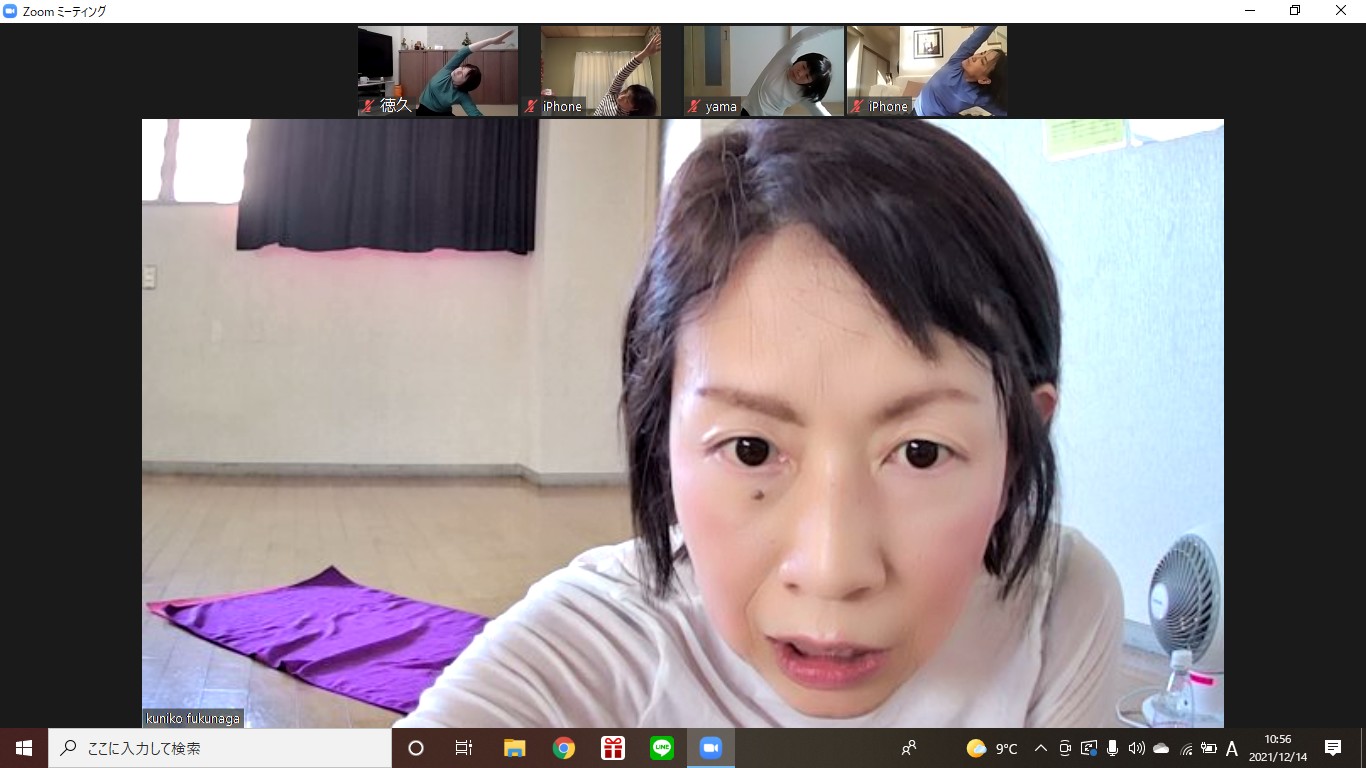Open Cortana circle icon on taskbar
The height and width of the screenshot is (768, 1366).
tap(416, 748)
